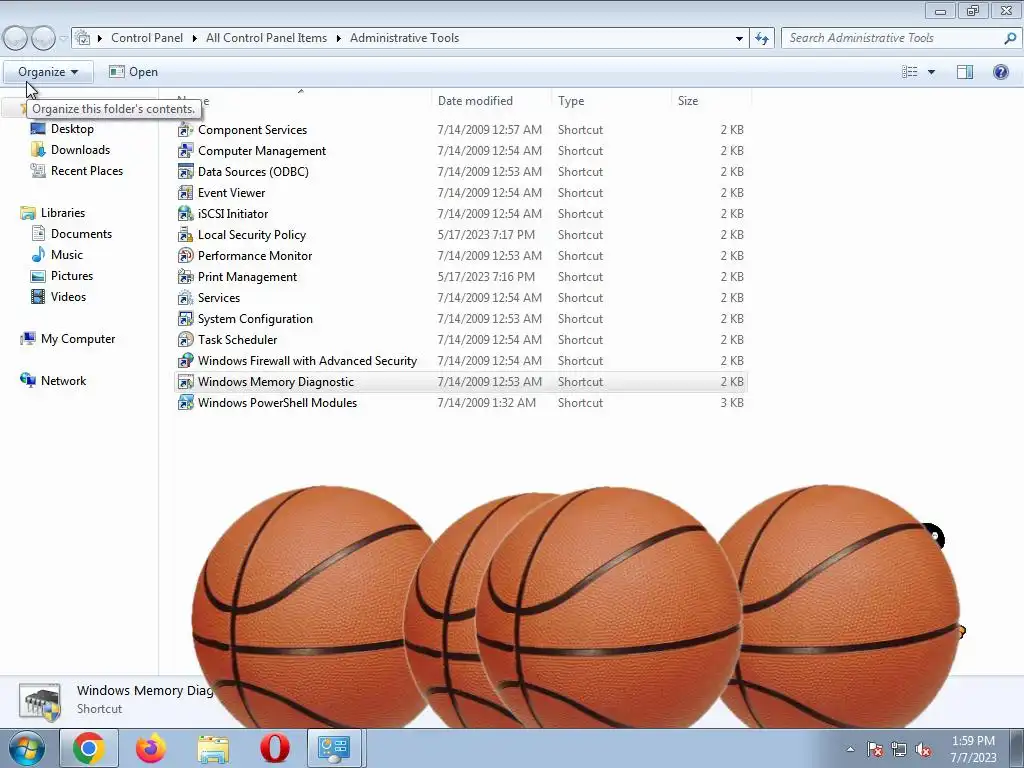Click the Action Center flag tray icon
This screenshot has height=768, width=1024.
click(x=875, y=750)
